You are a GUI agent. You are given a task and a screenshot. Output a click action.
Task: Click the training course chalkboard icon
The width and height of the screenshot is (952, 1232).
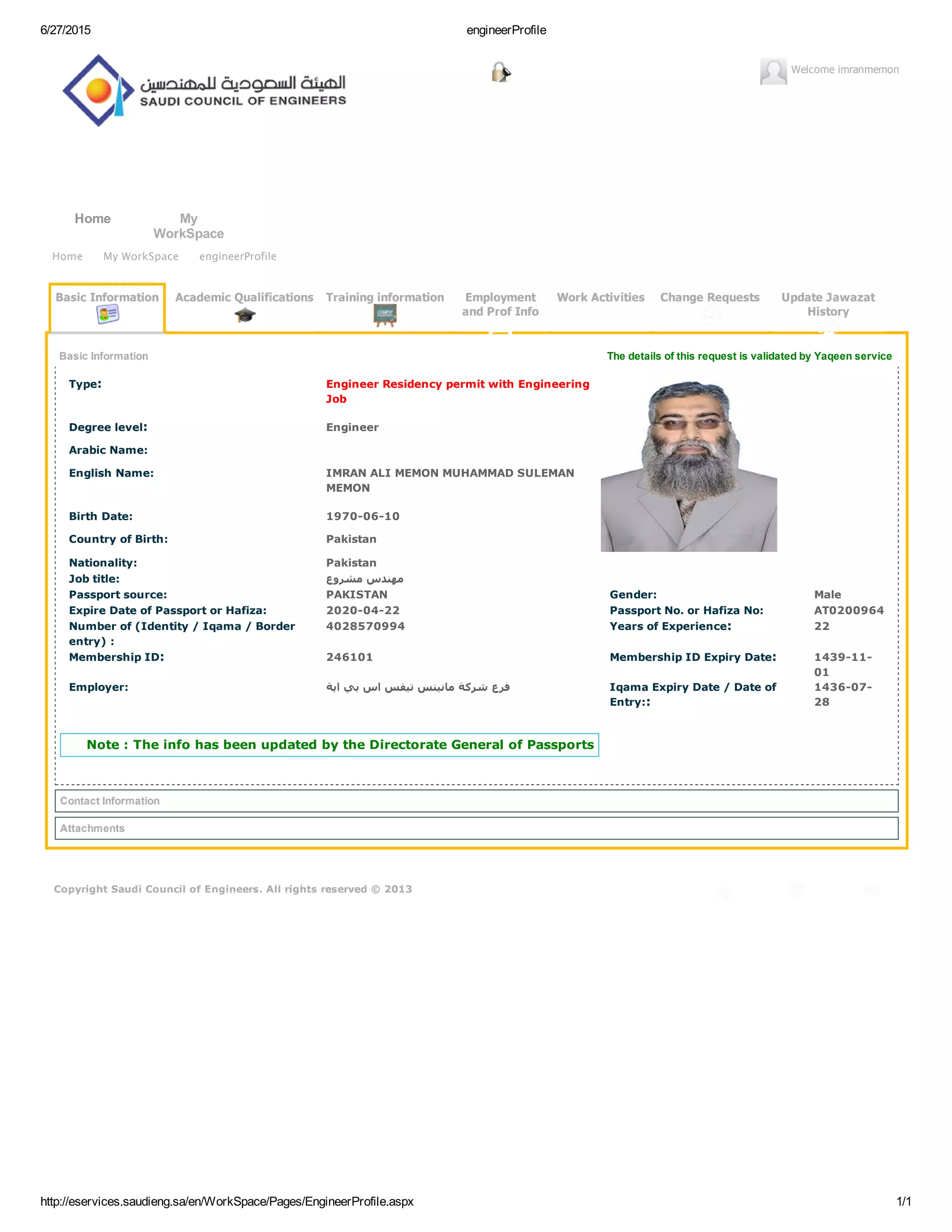[384, 315]
